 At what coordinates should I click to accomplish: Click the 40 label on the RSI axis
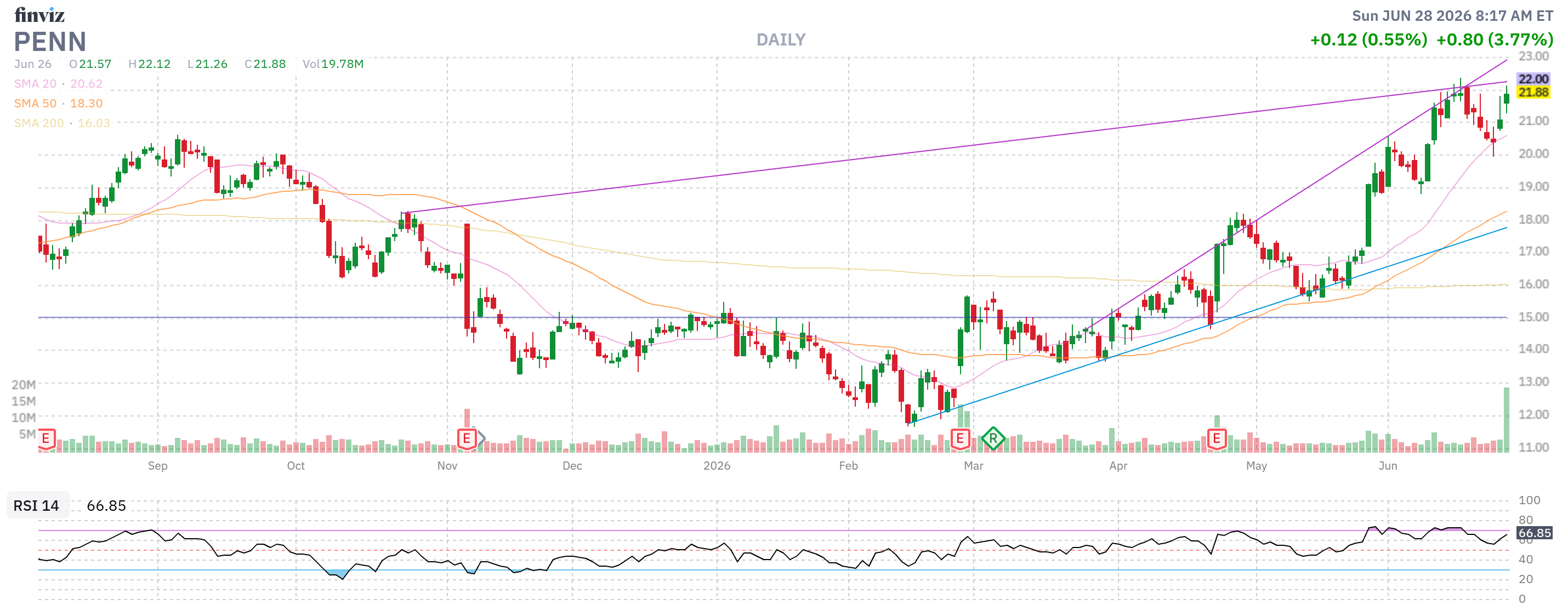1526,560
